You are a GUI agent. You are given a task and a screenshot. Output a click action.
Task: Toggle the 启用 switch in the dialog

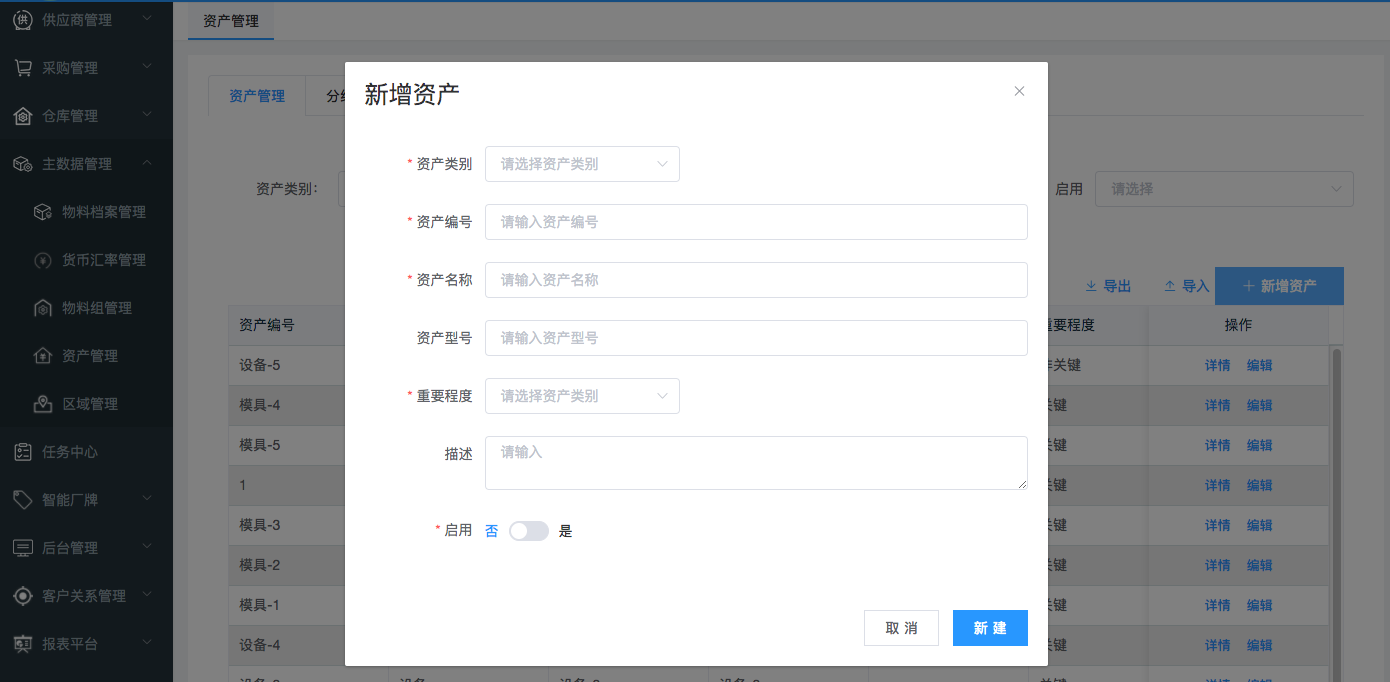pos(528,531)
